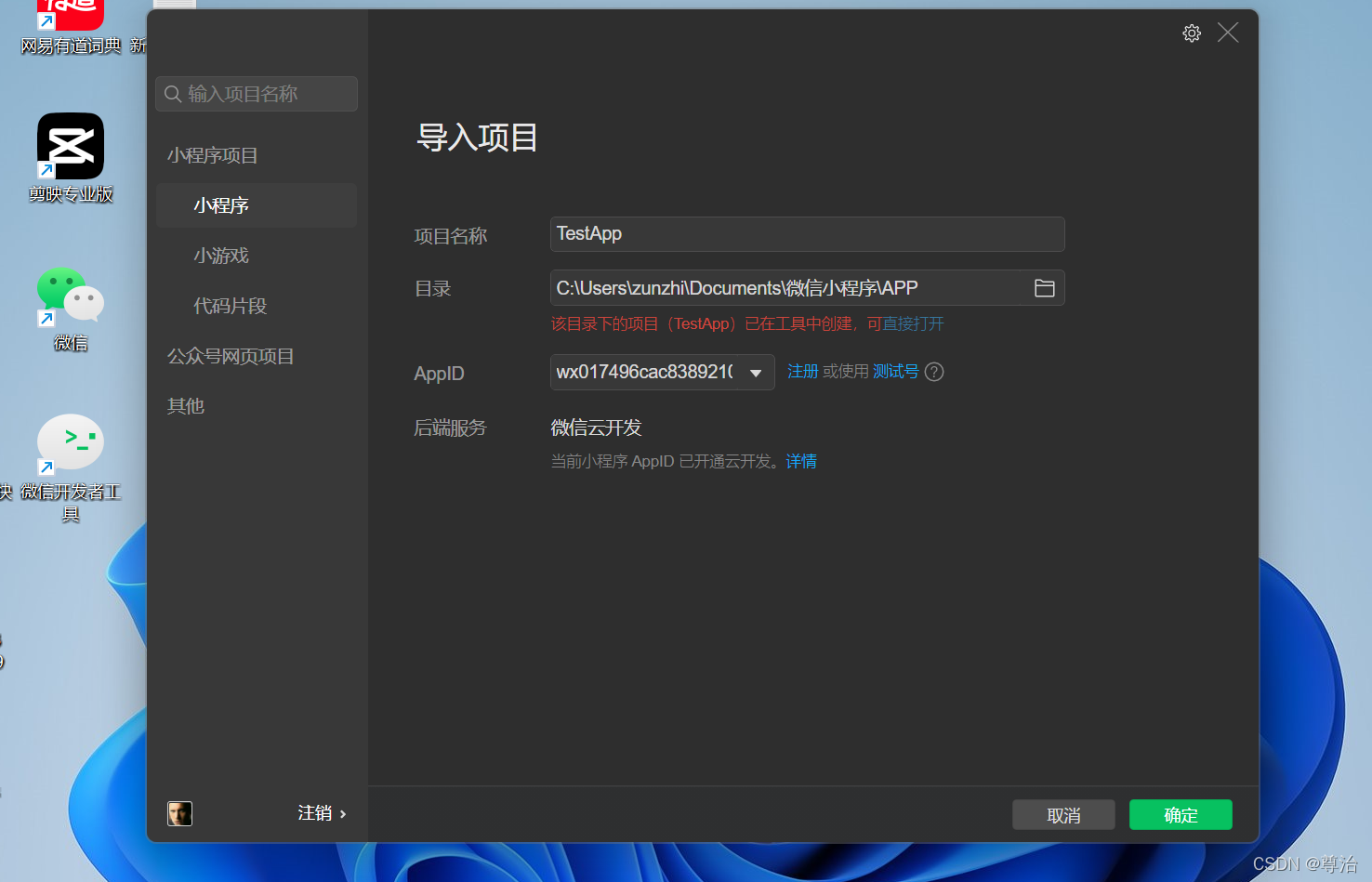Close the import project dialog
Image resolution: width=1372 pixels, height=882 pixels.
[x=1228, y=33]
